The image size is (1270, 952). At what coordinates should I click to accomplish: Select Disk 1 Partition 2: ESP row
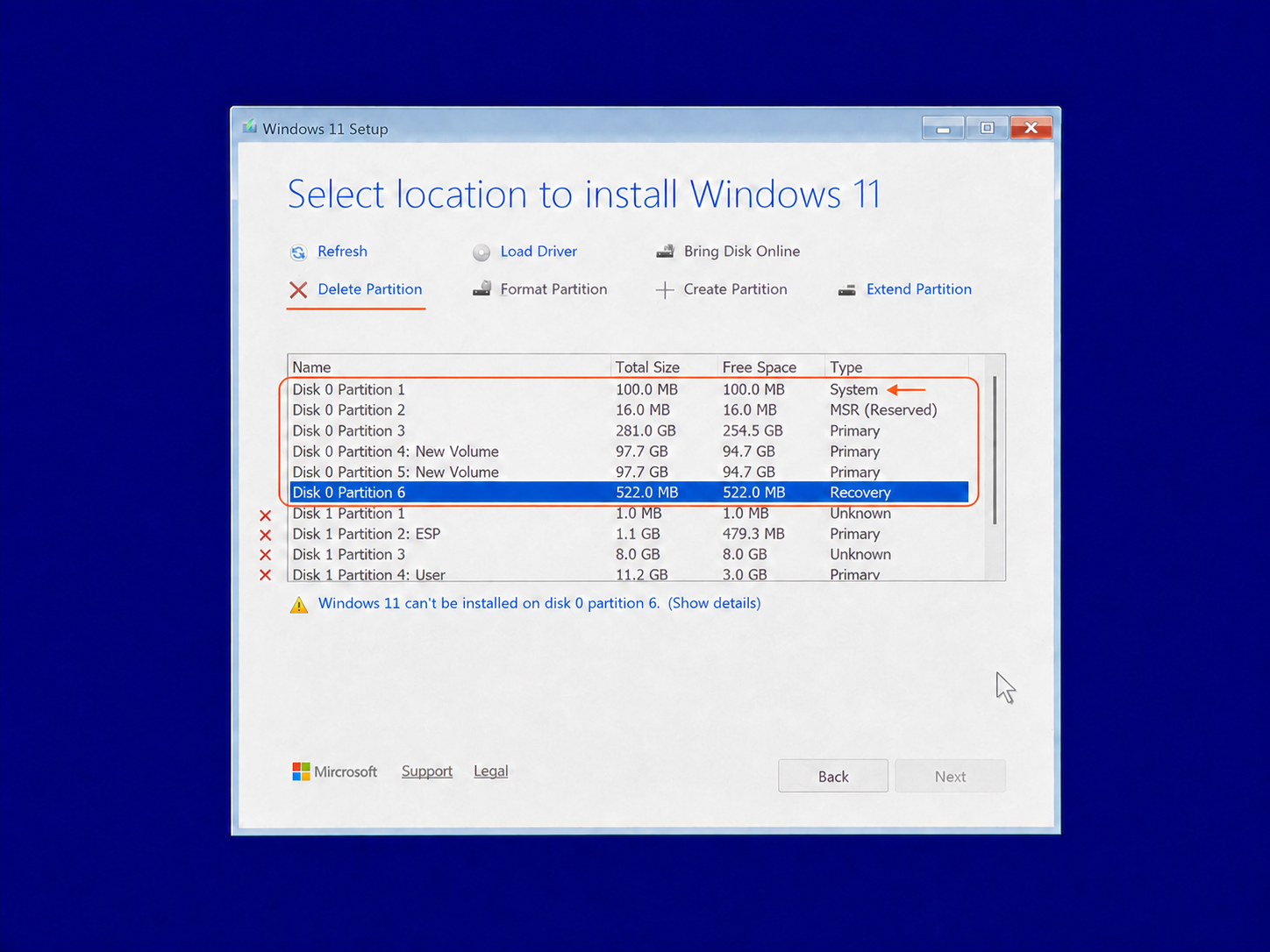pos(628,534)
